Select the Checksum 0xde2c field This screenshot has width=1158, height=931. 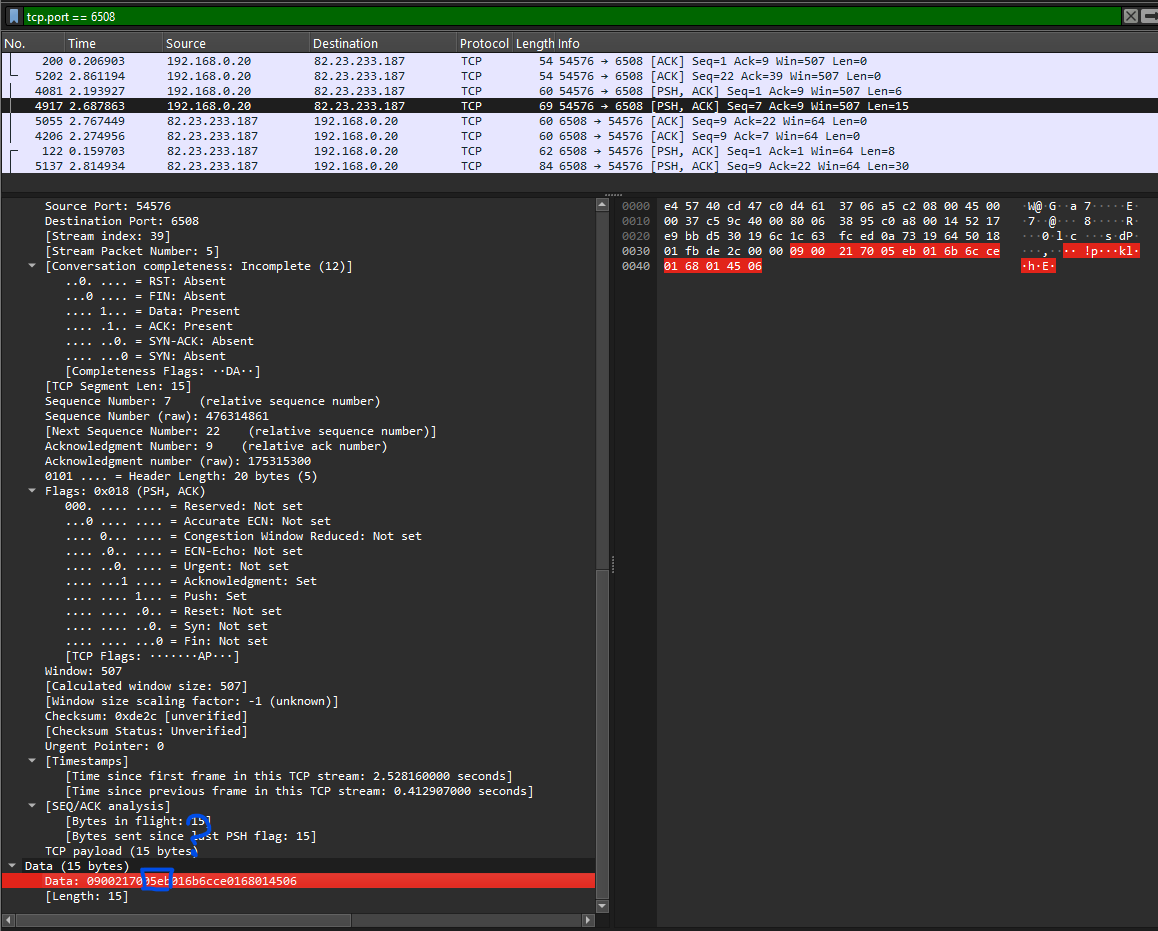pyautogui.click(x=146, y=716)
